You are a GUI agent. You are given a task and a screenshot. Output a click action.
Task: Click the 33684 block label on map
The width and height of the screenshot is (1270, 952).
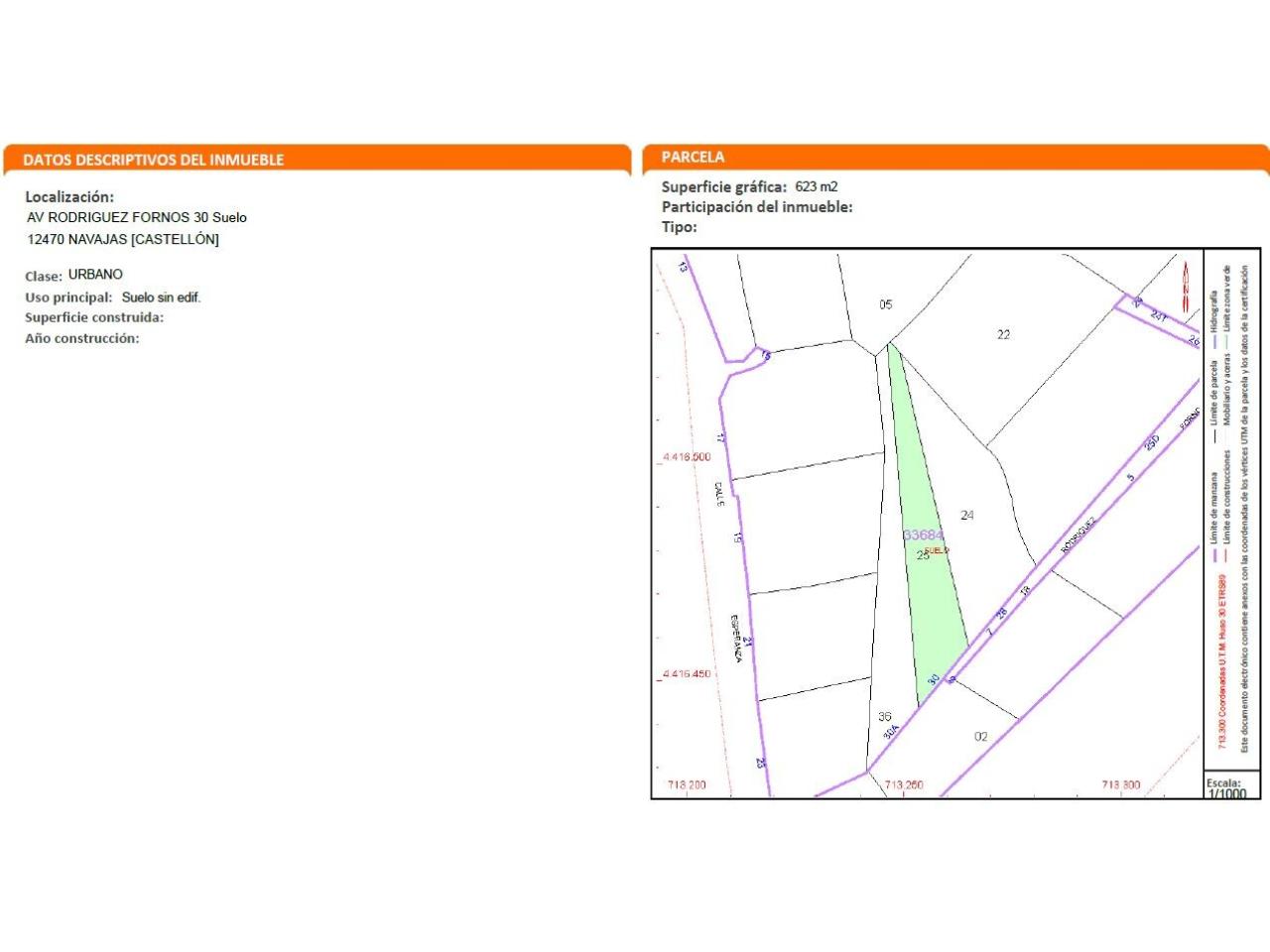(923, 535)
